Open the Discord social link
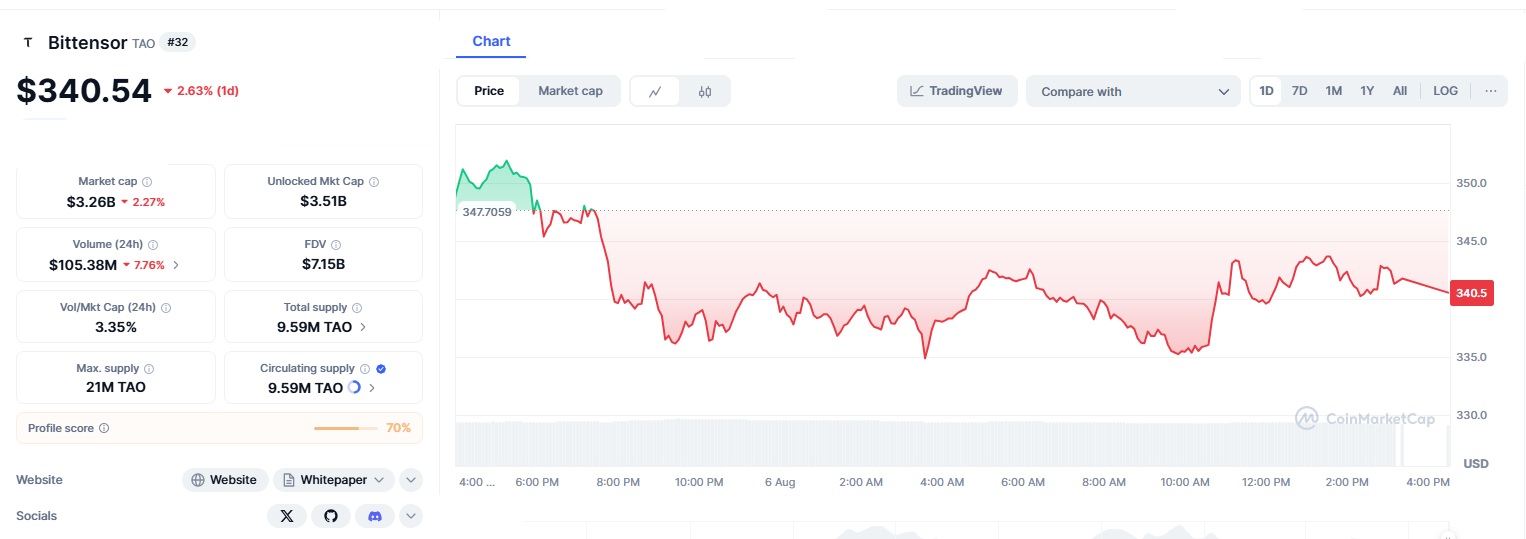Screen dimensions: 1526x539 click(x=375, y=516)
